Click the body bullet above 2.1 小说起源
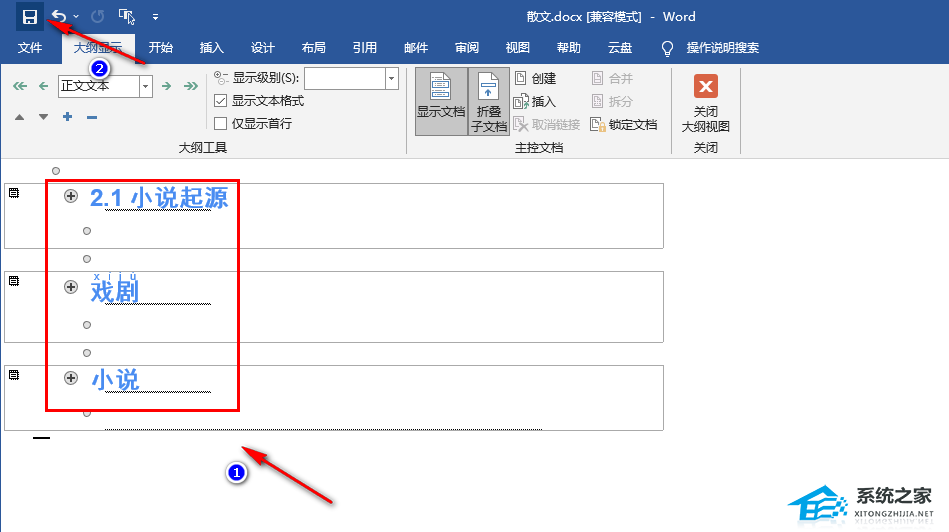 (56, 171)
